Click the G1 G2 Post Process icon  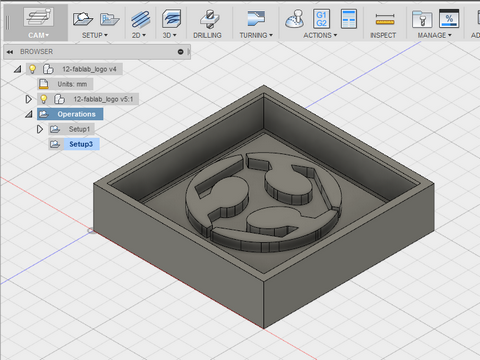321,19
